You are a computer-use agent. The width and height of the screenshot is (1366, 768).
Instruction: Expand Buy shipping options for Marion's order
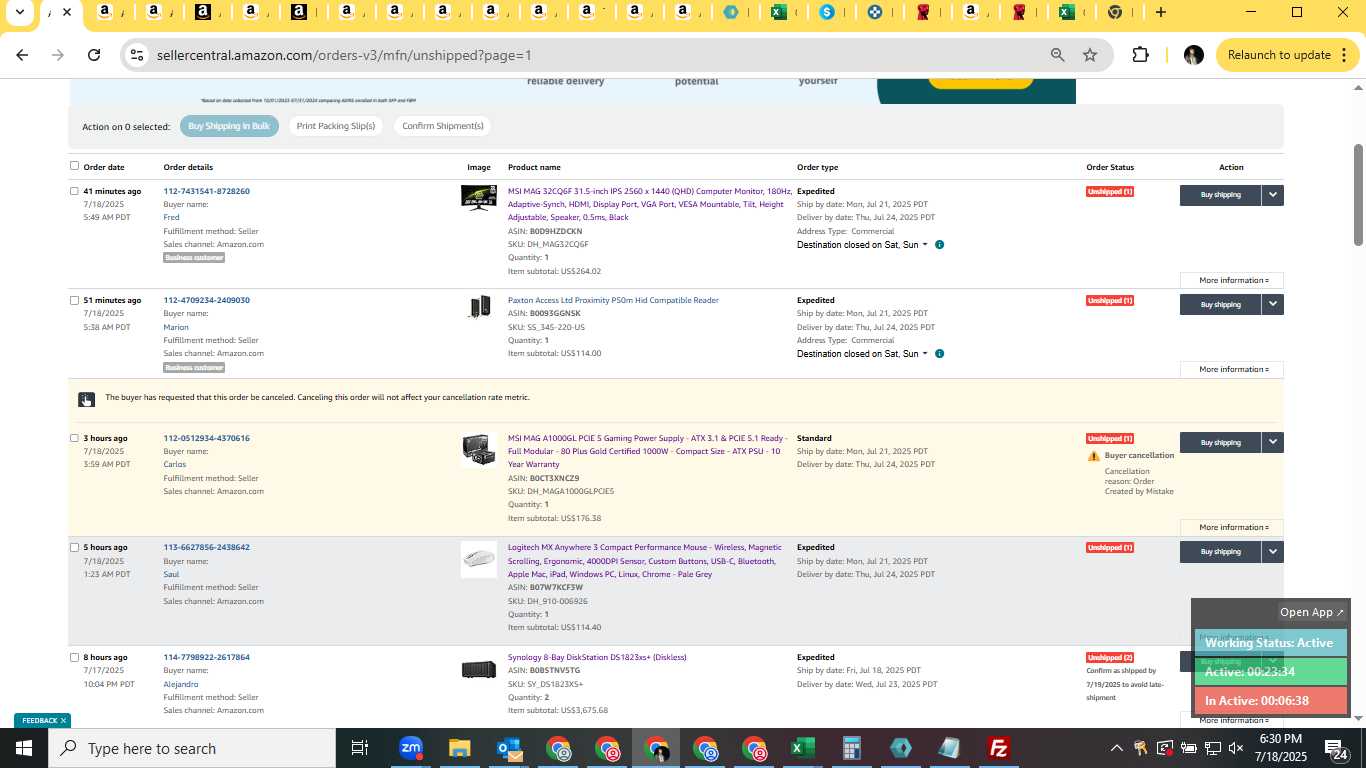click(x=1272, y=304)
